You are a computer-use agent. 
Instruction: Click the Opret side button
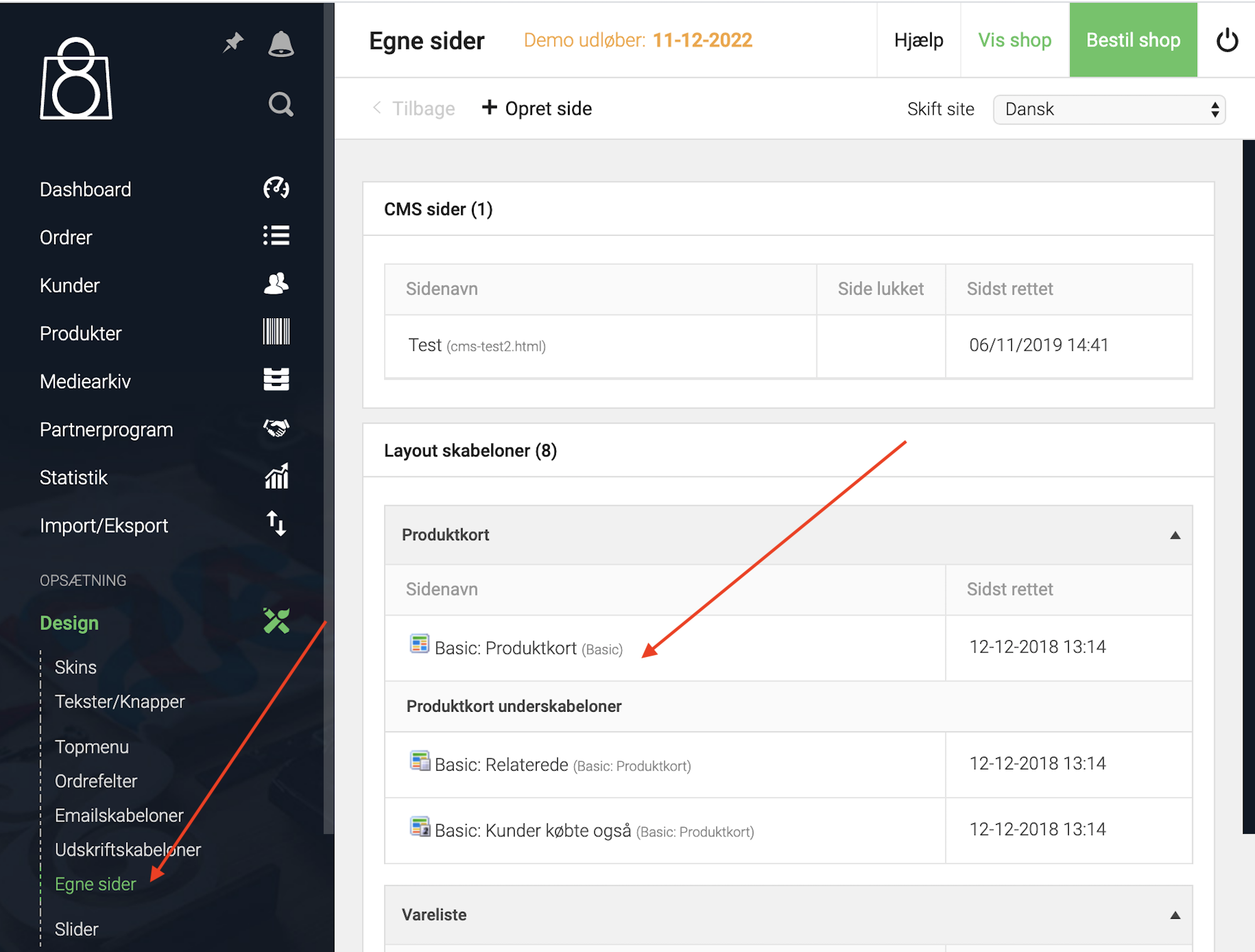537,109
